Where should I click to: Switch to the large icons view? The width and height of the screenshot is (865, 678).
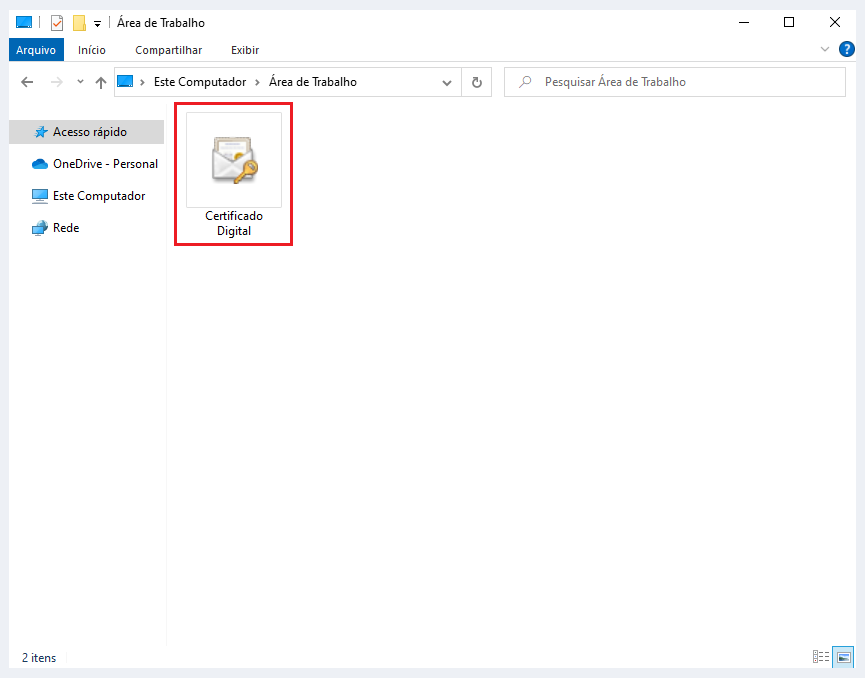click(843, 656)
